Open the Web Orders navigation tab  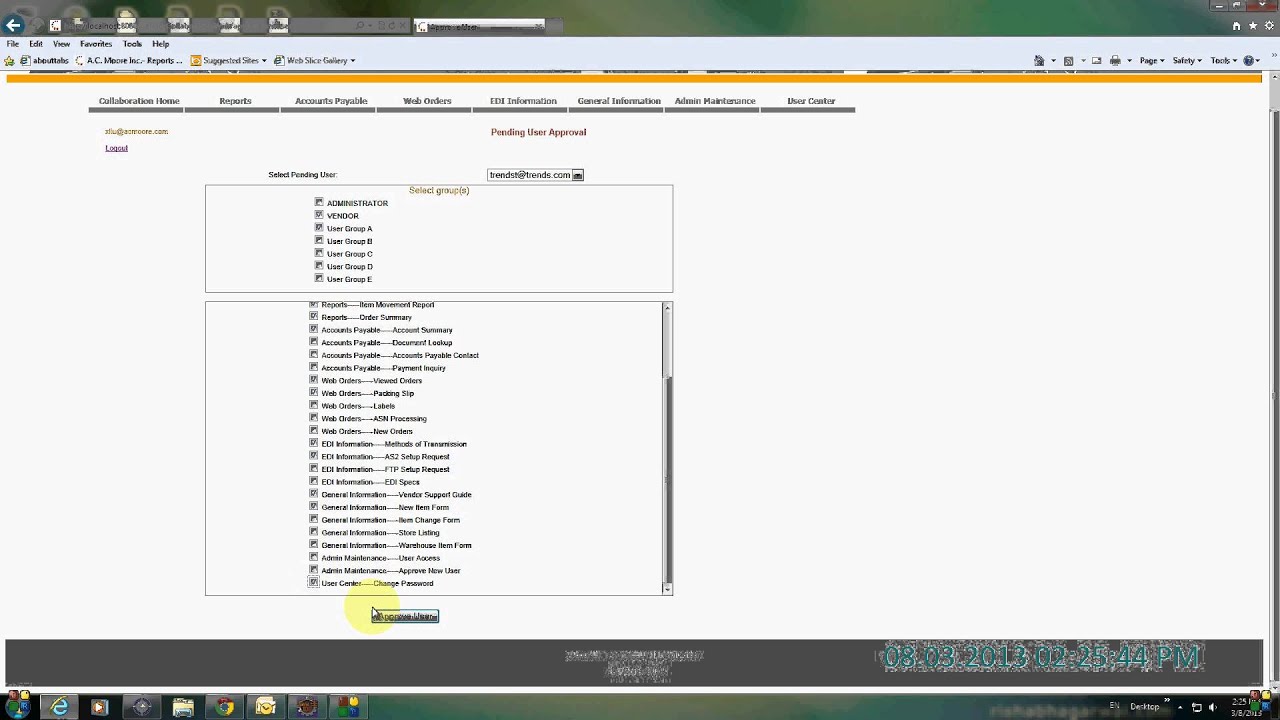tap(427, 101)
